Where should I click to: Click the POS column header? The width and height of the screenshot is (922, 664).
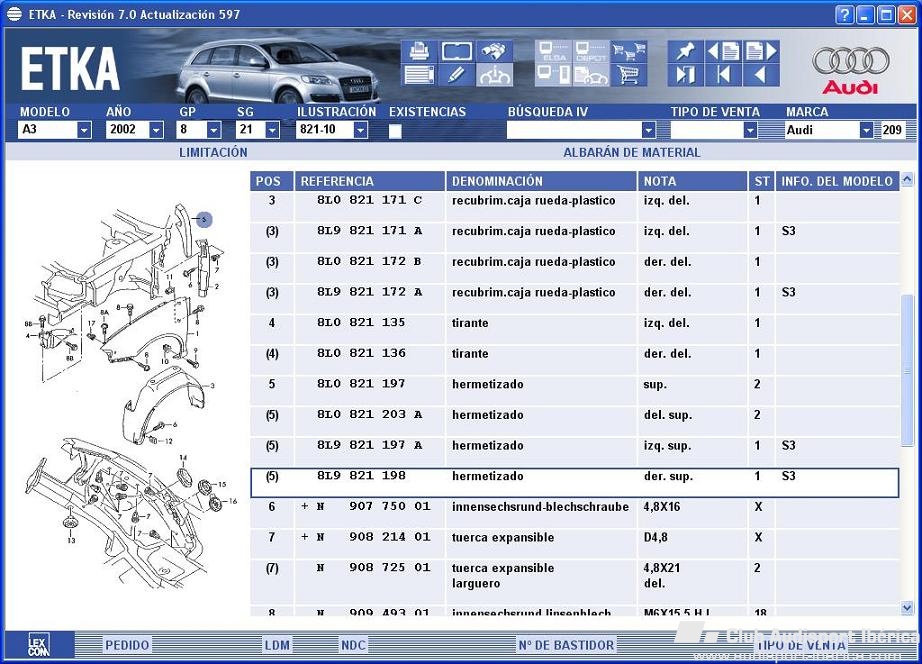(272, 181)
